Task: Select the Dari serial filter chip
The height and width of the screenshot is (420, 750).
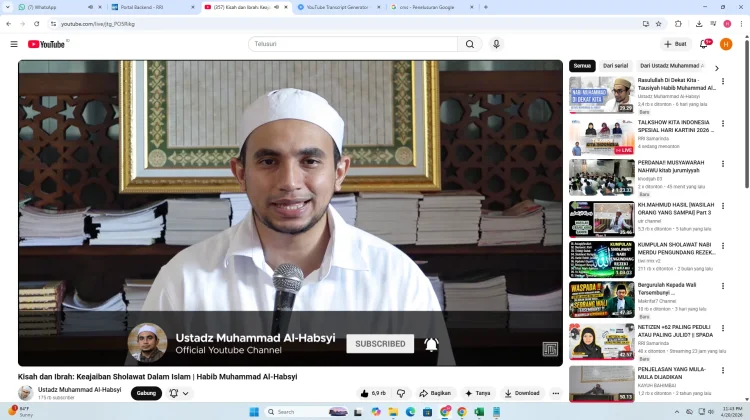Action: (x=615, y=66)
